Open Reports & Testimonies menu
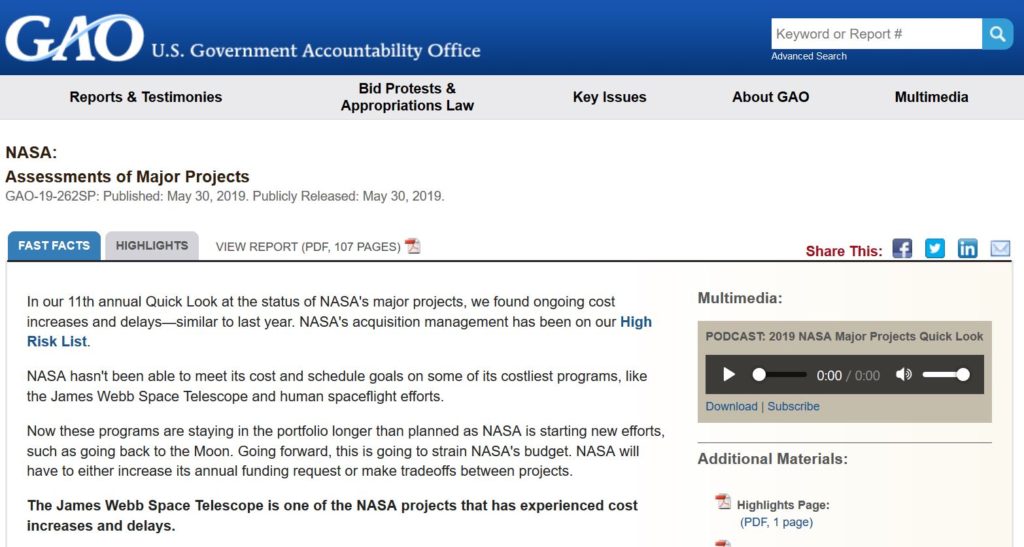Viewport: 1024px width, 547px height. coord(146,97)
